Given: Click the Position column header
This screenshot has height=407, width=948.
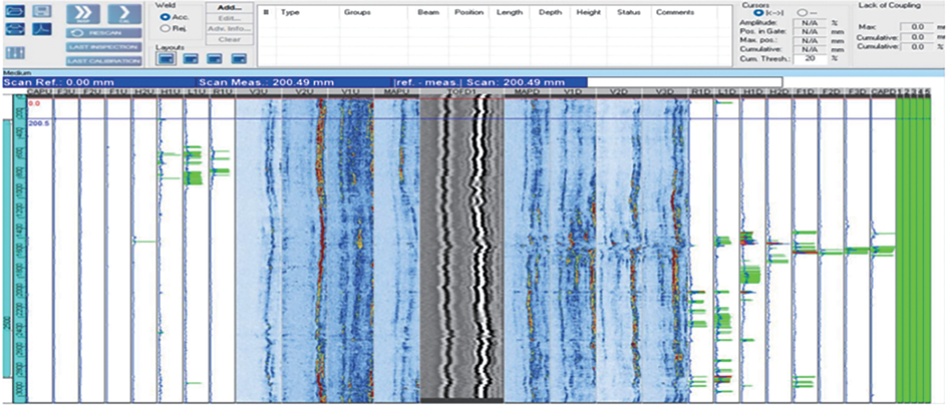Looking at the screenshot, I should (x=469, y=12).
